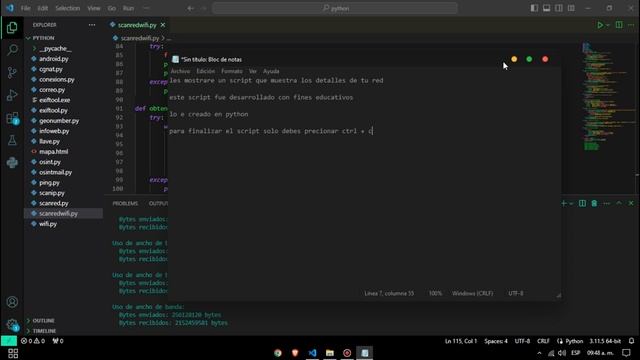Close the terminal panel
The height and width of the screenshot is (360, 640).
pos(631,203)
